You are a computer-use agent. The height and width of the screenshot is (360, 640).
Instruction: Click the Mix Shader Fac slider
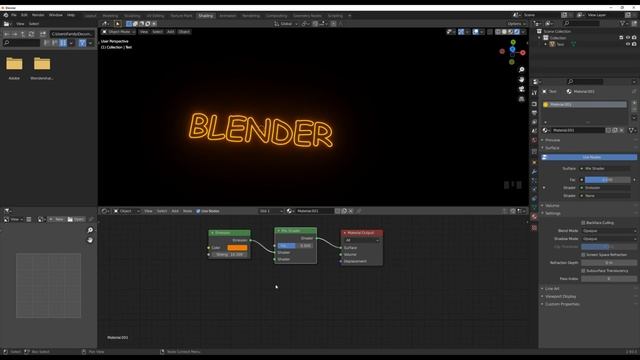click(x=295, y=246)
